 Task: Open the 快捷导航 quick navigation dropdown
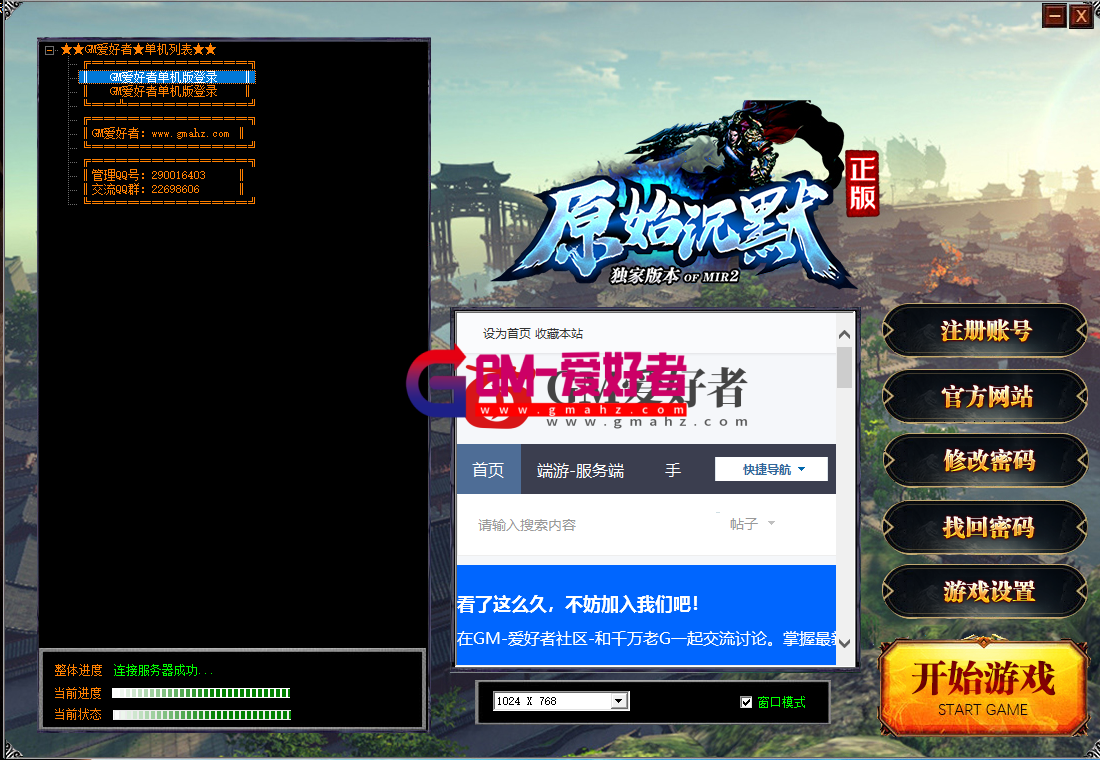[771, 469]
